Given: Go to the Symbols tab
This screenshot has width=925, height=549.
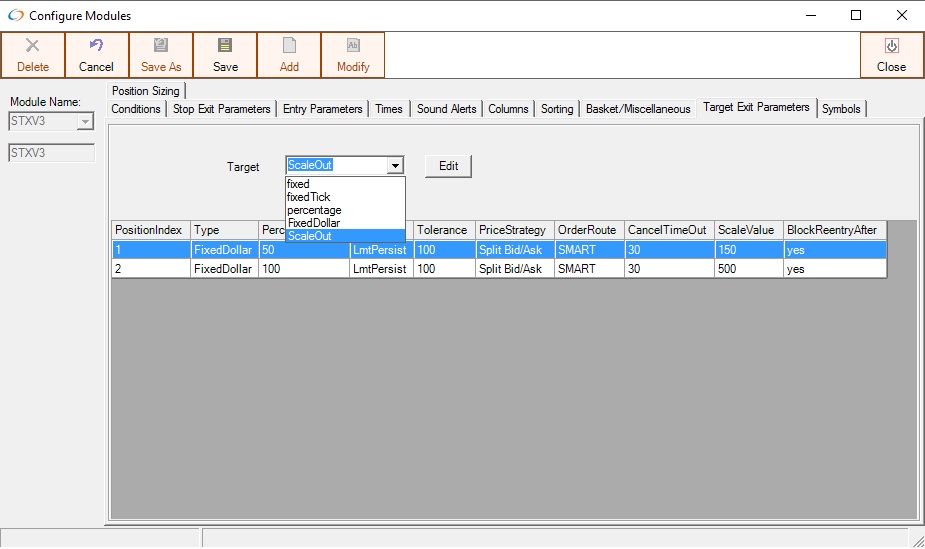Looking at the screenshot, I should coord(841,109).
